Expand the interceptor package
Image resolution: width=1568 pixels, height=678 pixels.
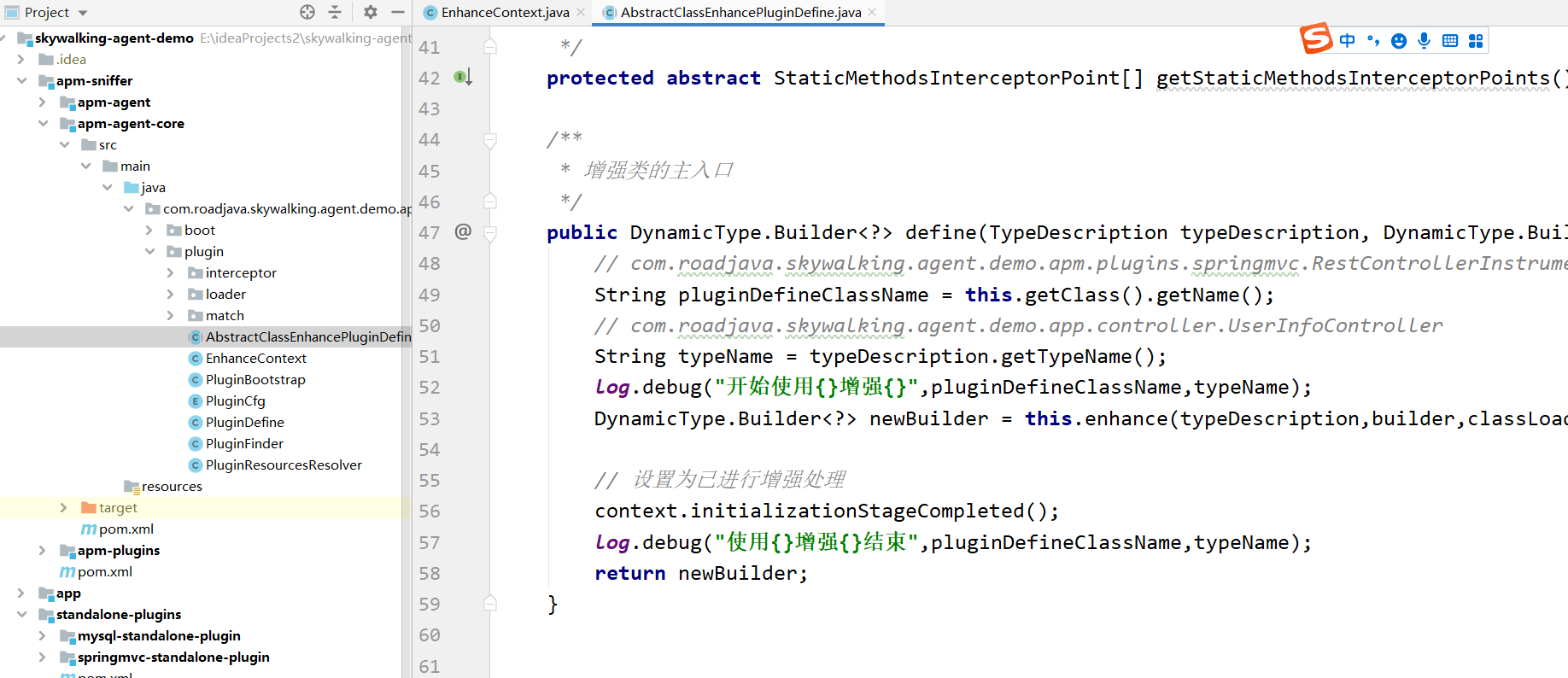[x=170, y=272]
